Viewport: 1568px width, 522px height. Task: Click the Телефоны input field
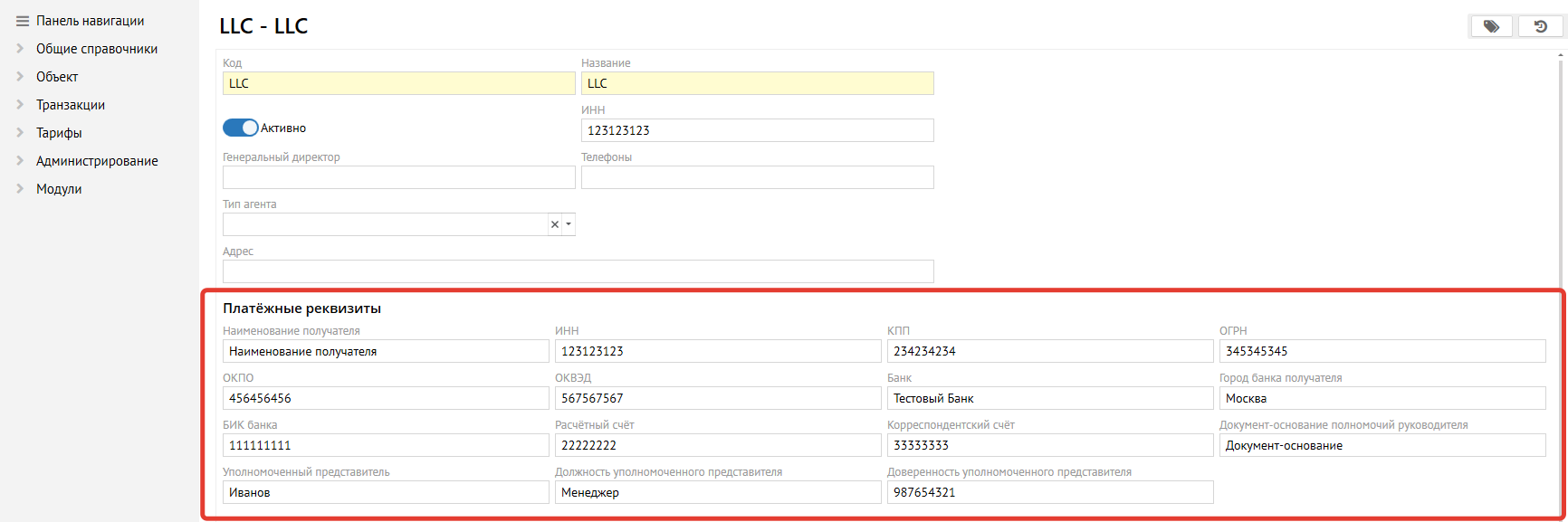click(x=757, y=177)
